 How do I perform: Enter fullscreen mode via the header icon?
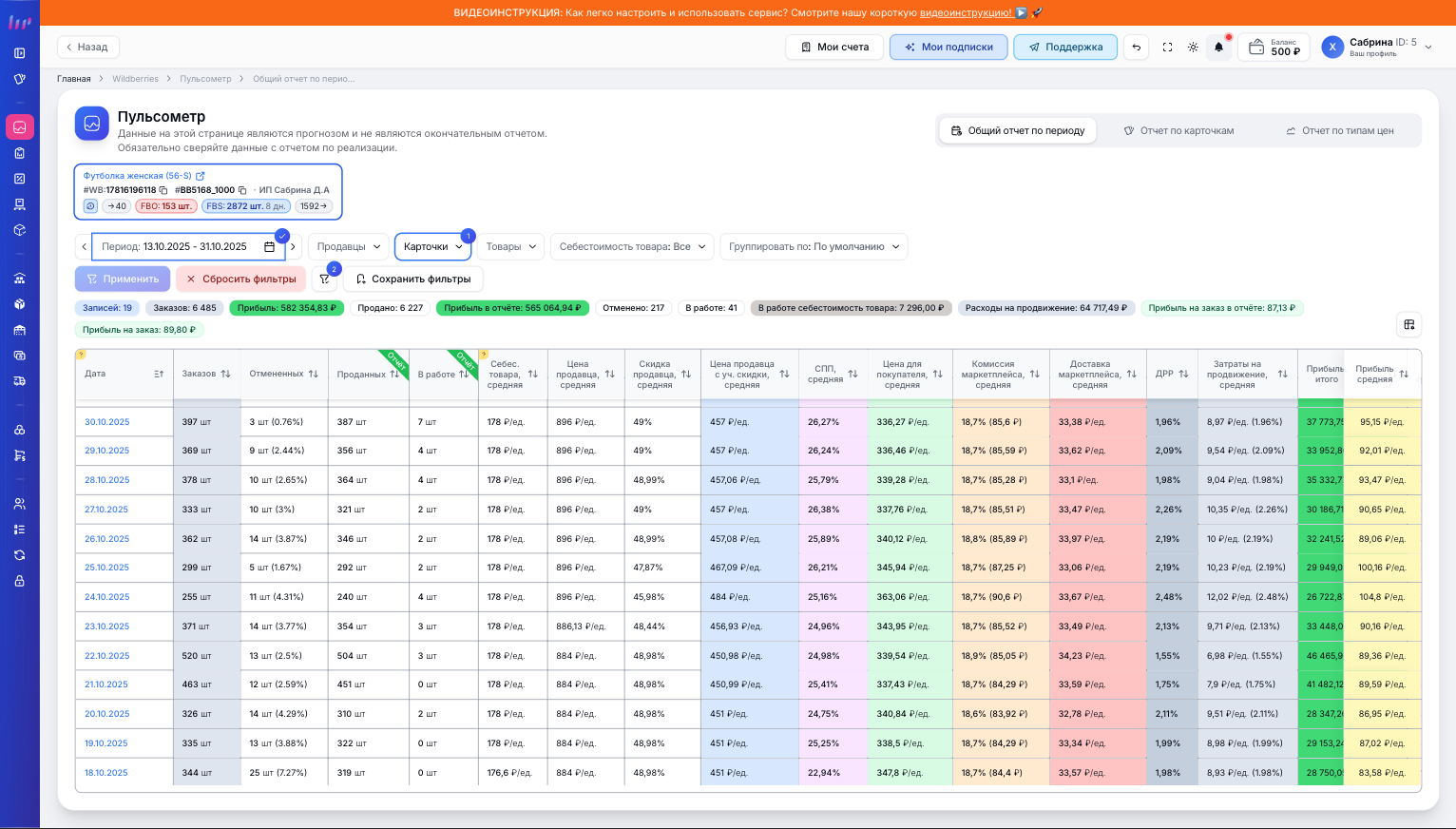pos(1167,47)
